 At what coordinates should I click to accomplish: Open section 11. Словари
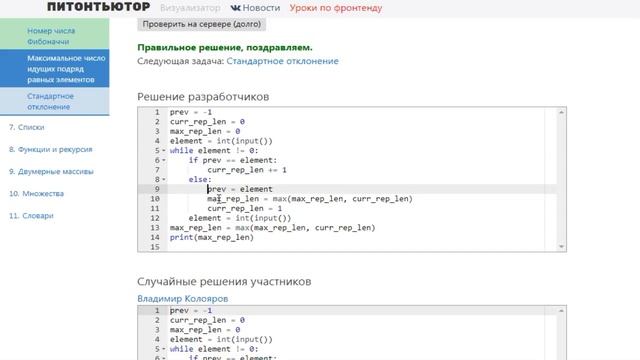pyautogui.click(x=31, y=216)
